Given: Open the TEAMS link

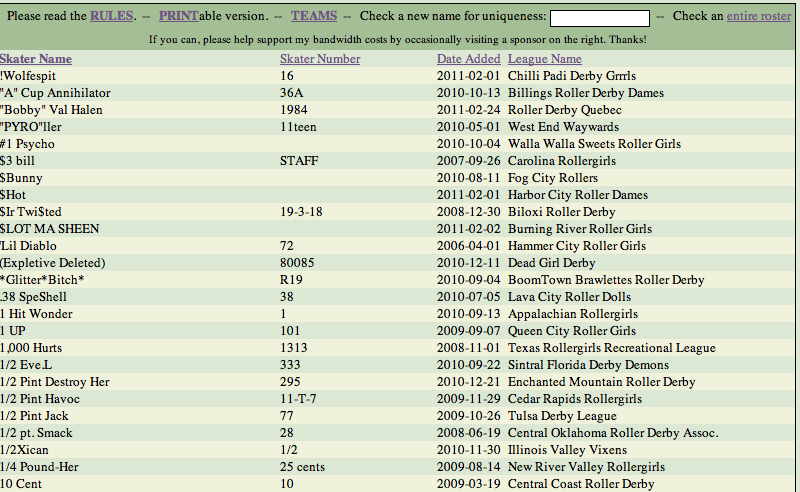Looking at the screenshot, I should tap(314, 16).
